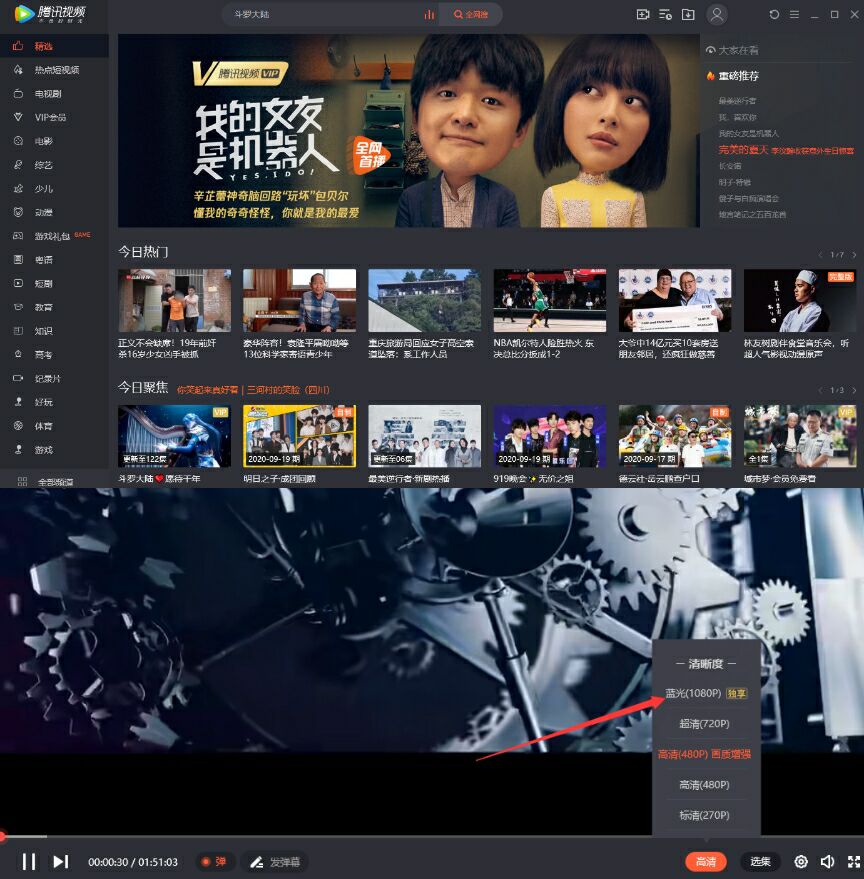Select 标清(270P) quality option
This screenshot has height=879, width=864.
(x=704, y=815)
